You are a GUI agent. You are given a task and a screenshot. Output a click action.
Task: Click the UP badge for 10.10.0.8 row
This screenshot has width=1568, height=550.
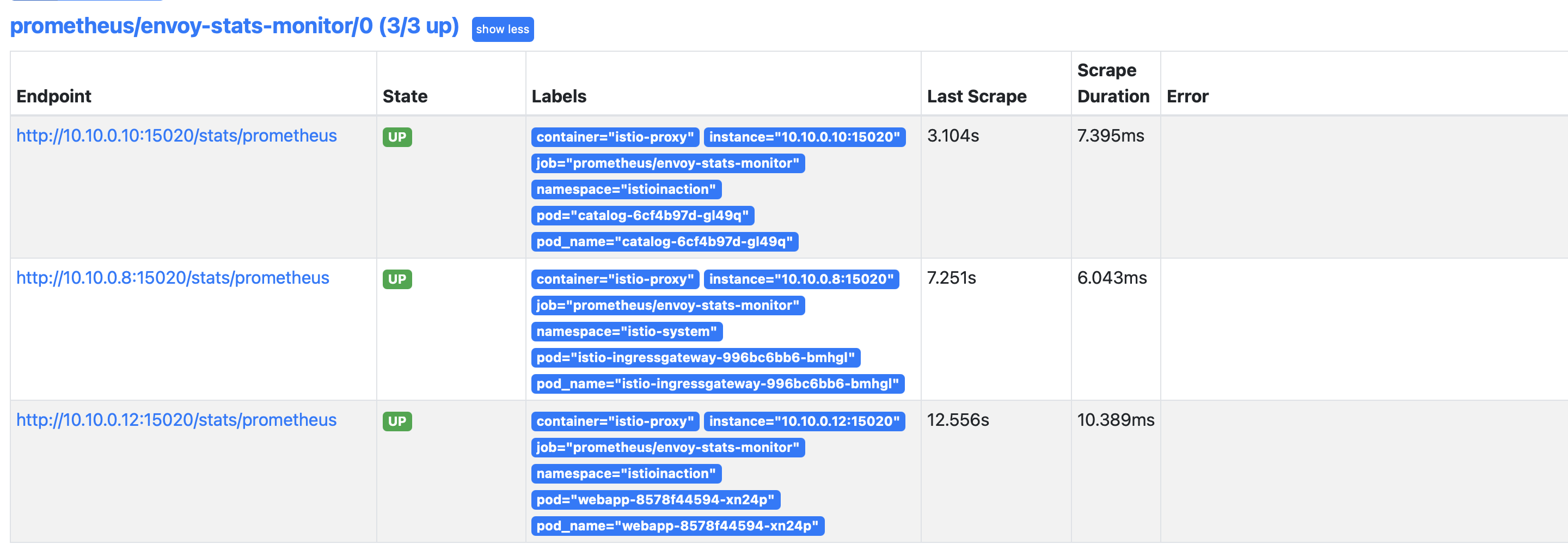pos(397,279)
